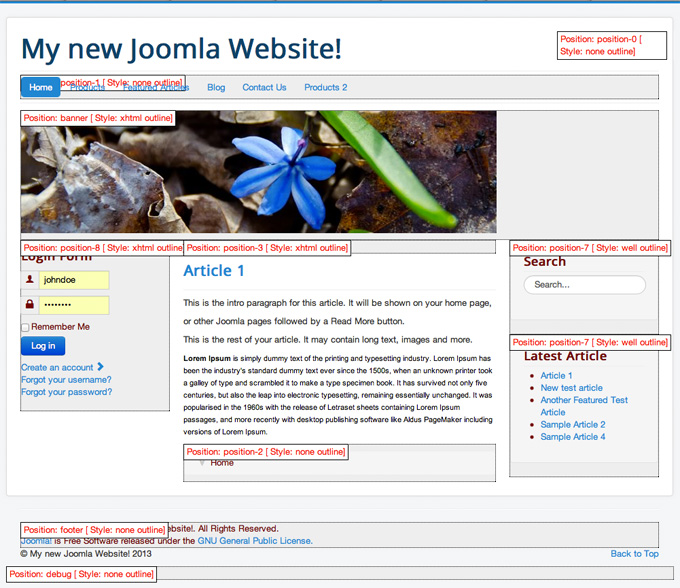Click the user icon beside the username field
This screenshot has width=680, height=588.
(x=30, y=281)
